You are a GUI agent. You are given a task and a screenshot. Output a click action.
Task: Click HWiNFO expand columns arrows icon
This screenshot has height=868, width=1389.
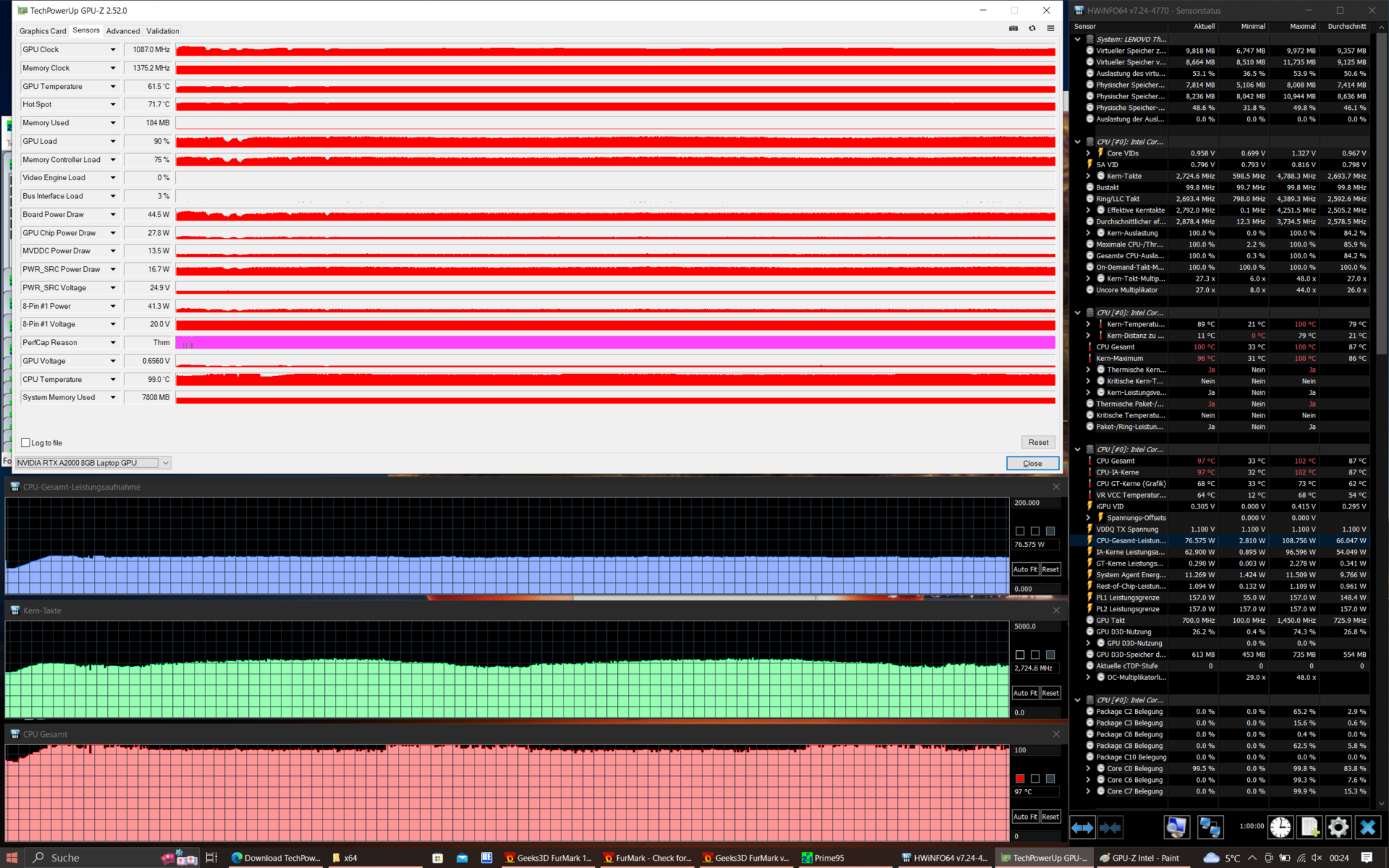pos(1082,827)
